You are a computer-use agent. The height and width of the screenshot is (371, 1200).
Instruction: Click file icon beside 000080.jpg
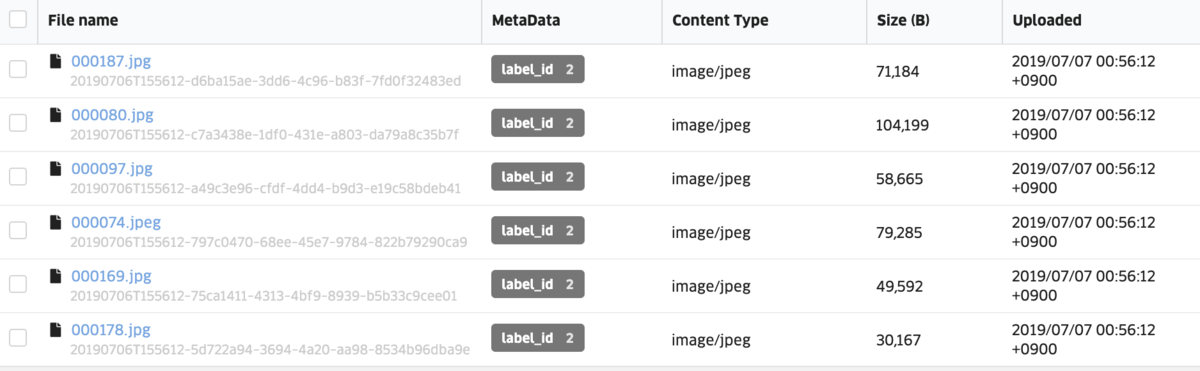pos(56,116)
